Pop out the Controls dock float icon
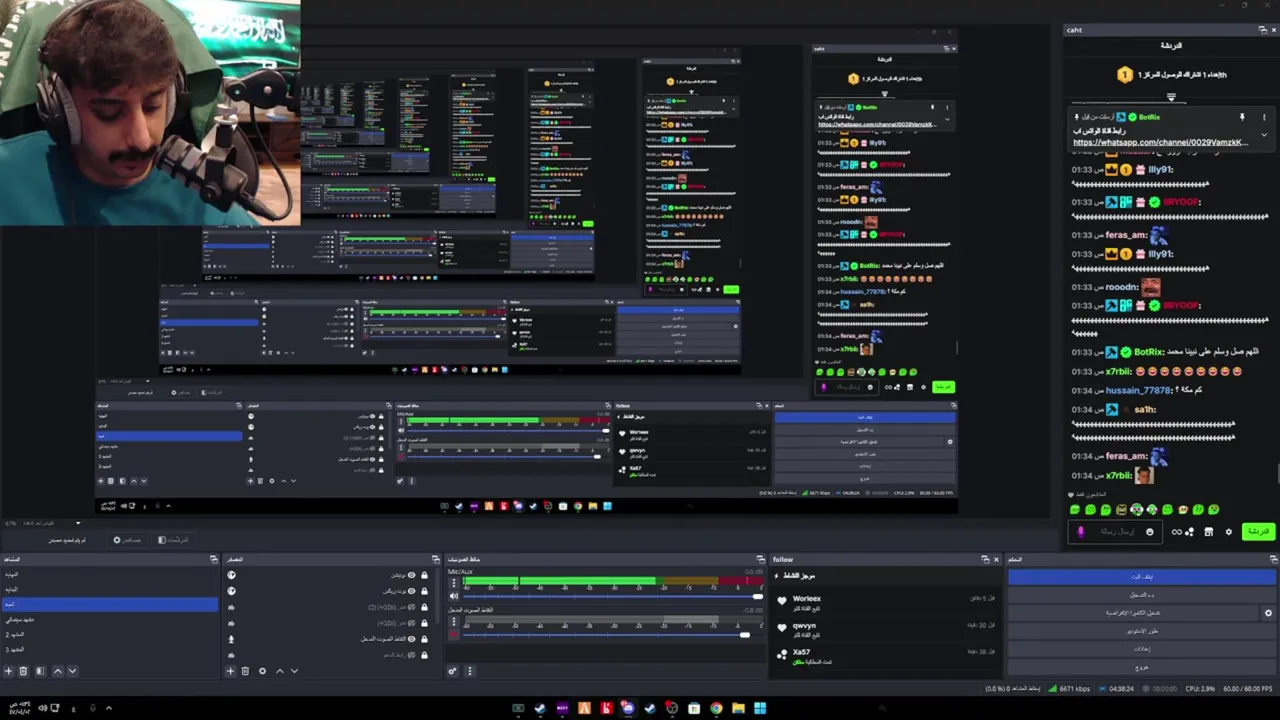 (x=1273, y=559)
